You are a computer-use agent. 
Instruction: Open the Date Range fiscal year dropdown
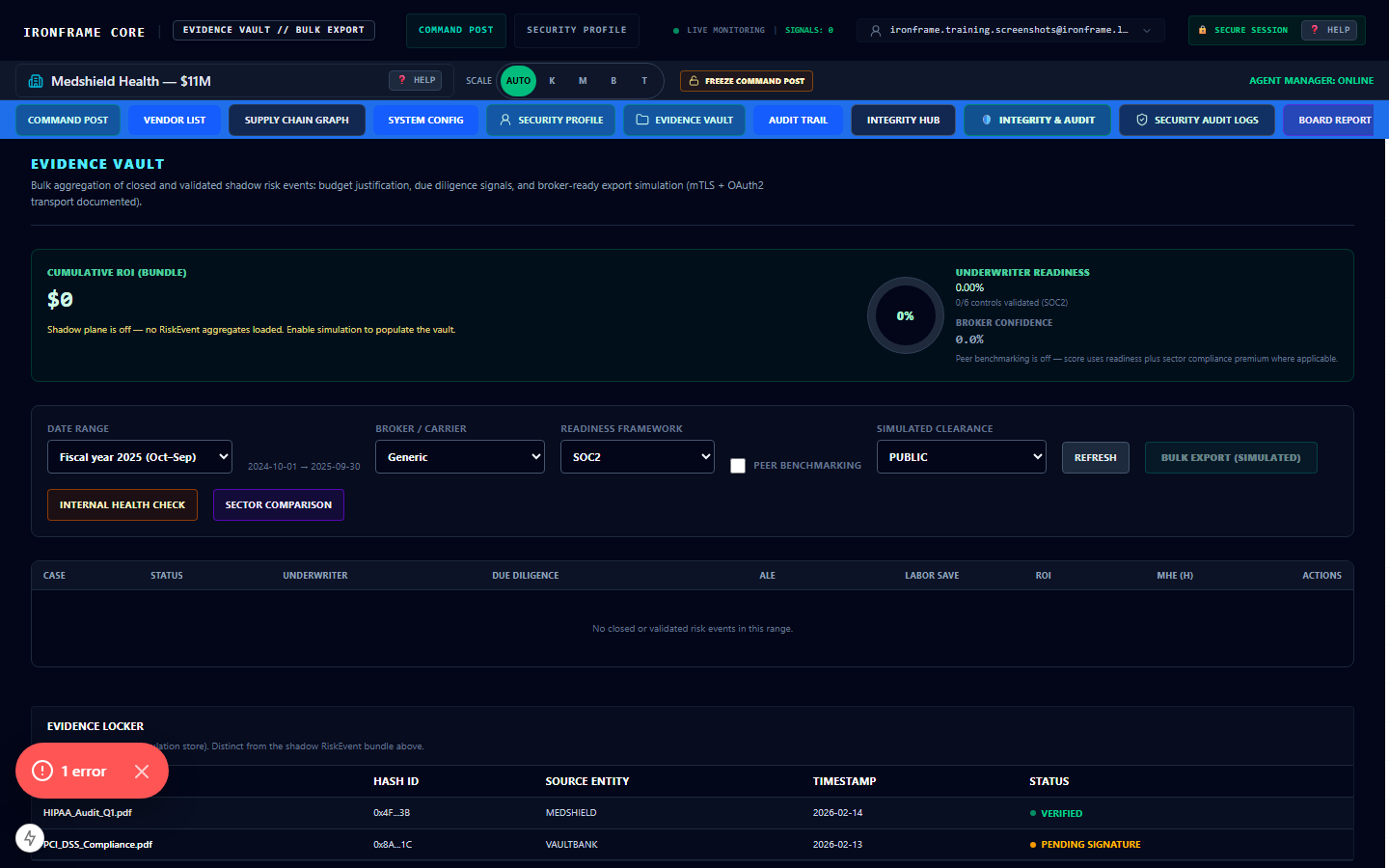coord(140,457)
